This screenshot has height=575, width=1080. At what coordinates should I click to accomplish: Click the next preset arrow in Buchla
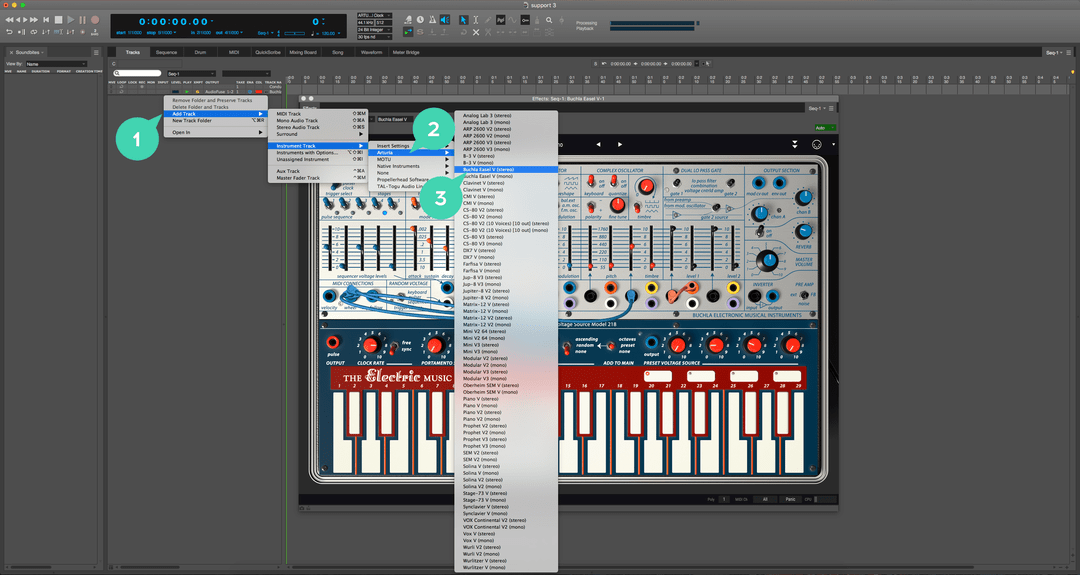(x=620, y=145)
